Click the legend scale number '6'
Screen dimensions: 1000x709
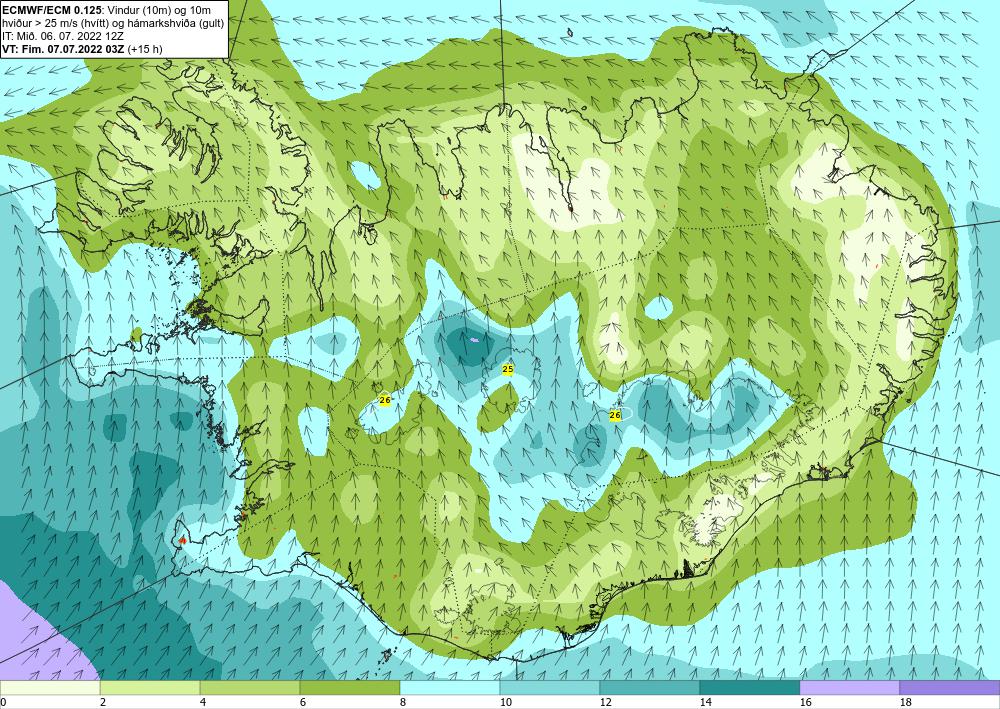point(303,702)
